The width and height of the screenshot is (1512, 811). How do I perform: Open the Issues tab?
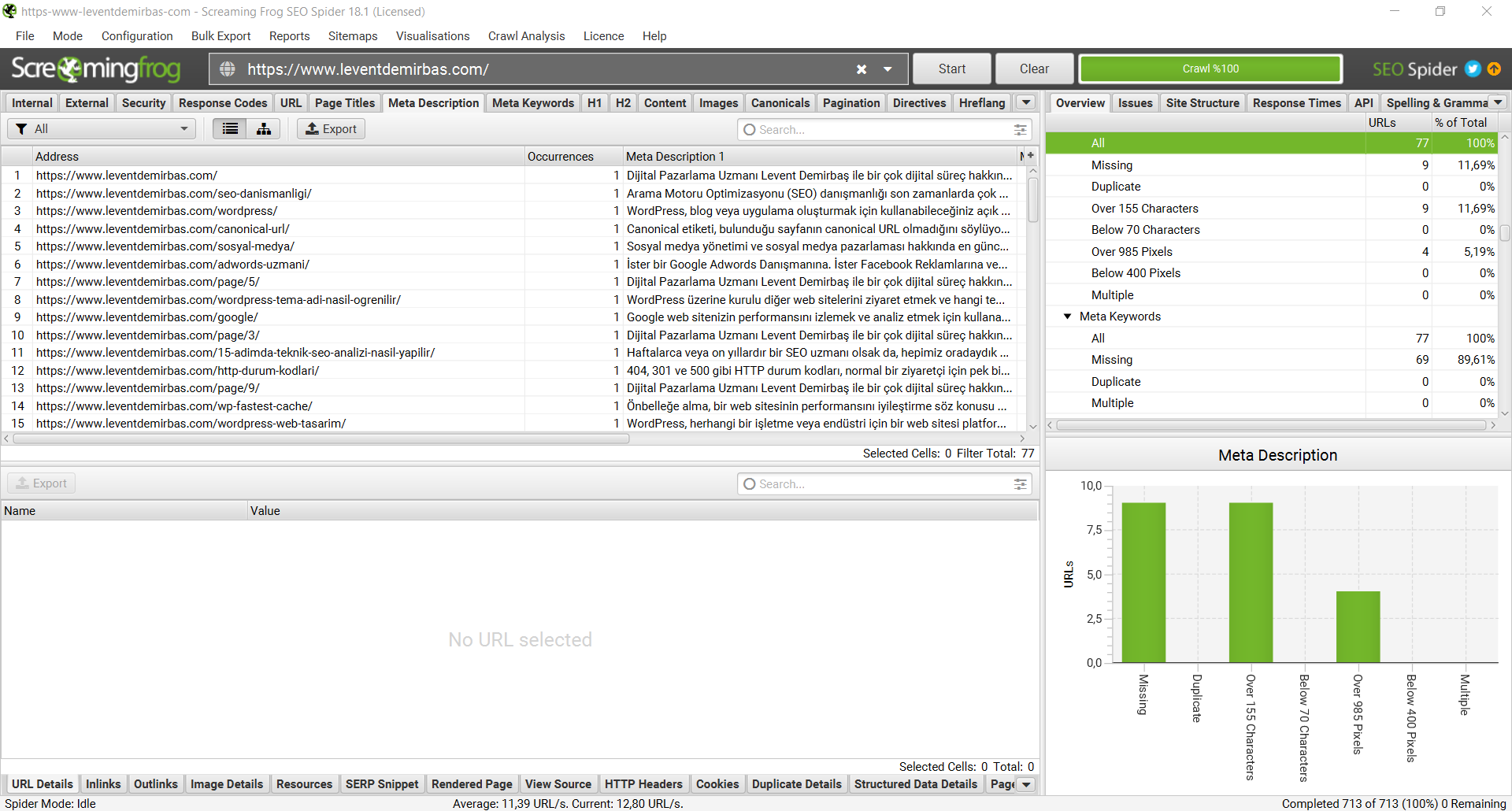pos(1135,103)
